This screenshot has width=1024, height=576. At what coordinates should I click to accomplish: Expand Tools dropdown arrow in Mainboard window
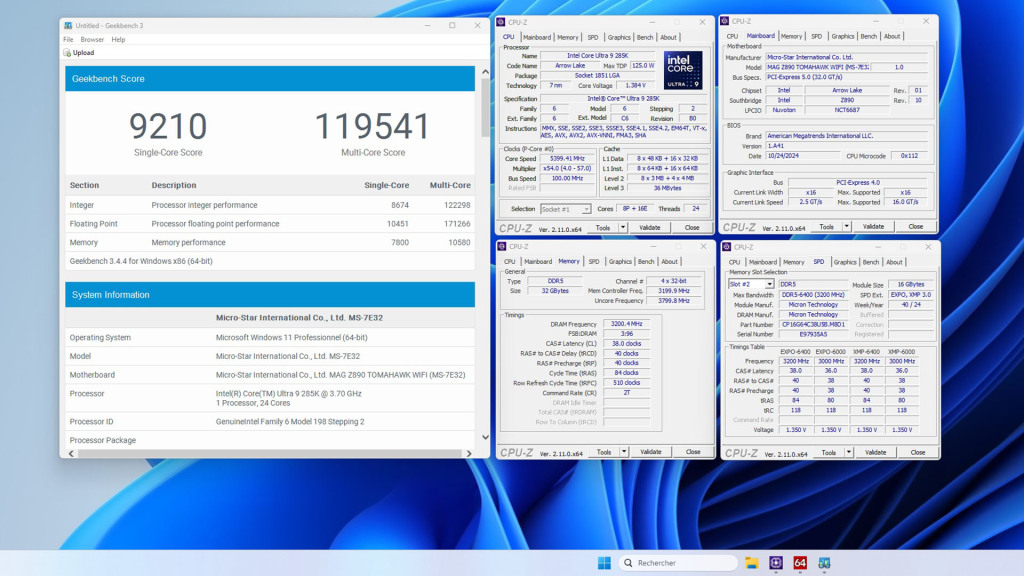[x=846, y=227]
